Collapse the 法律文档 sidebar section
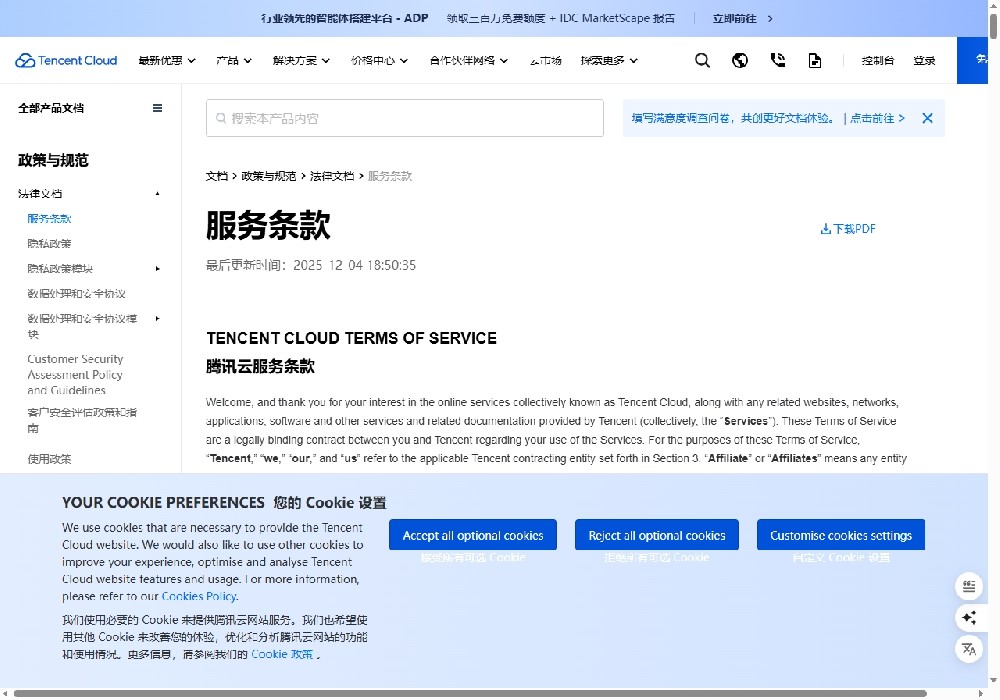The width and height of the screenshot is (1000, 700). click(x=157, y=193)
